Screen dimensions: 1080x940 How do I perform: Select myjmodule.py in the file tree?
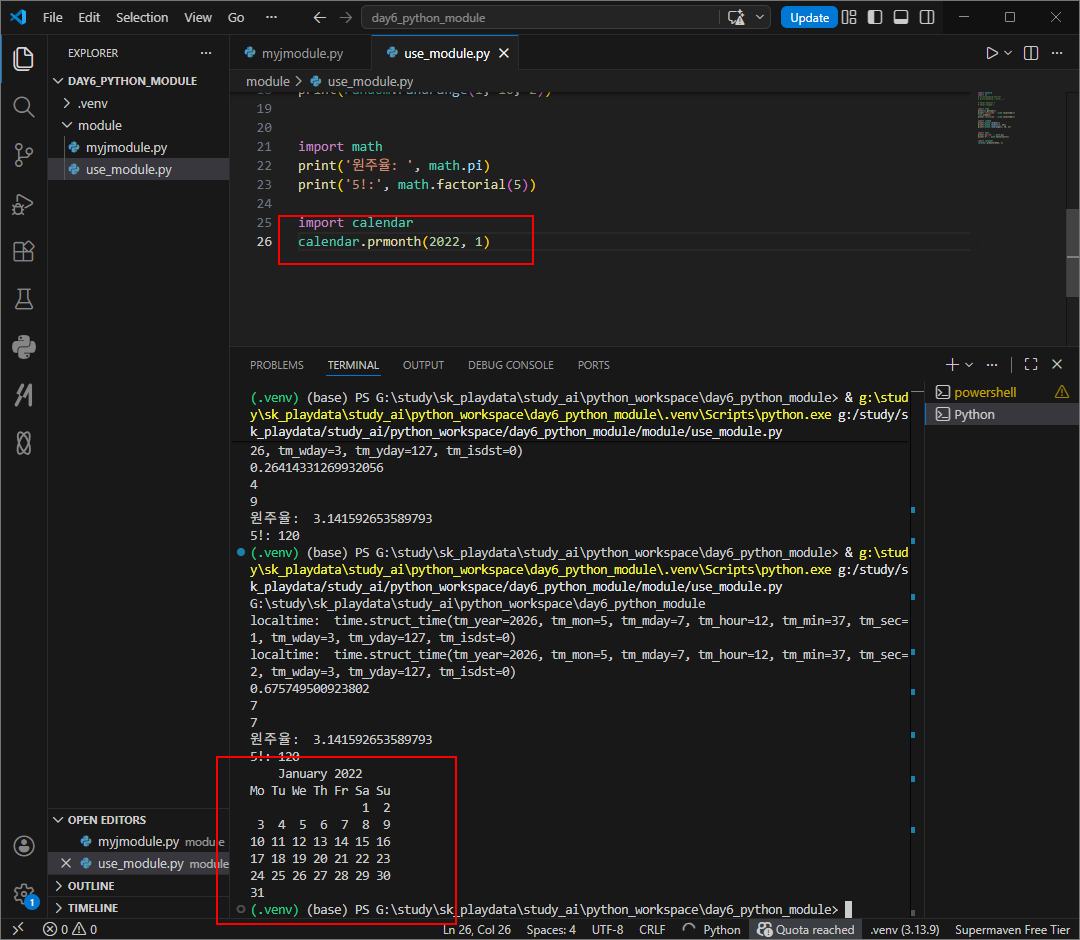138,147
